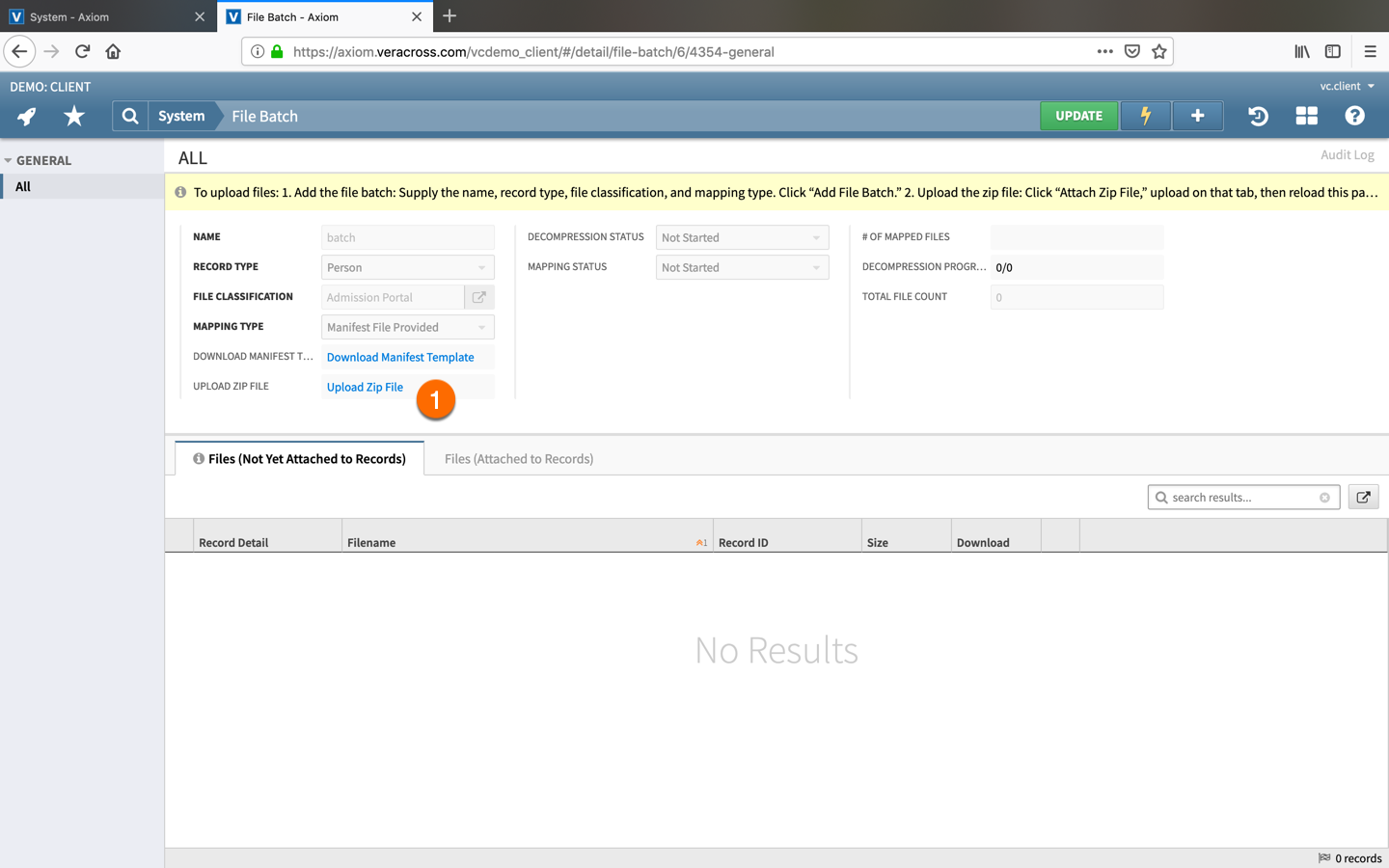
Task: Click the lightning bolt actions icon
Action: tap(1145, 116)
